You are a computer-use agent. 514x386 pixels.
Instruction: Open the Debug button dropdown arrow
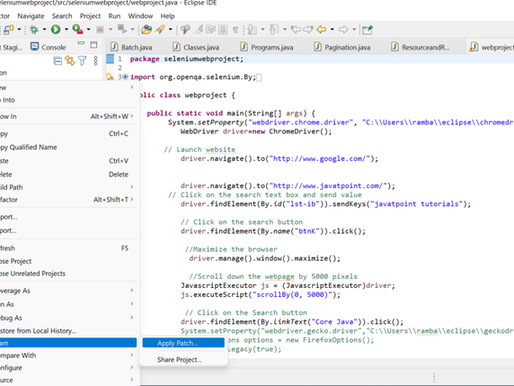tap(44, 30)
